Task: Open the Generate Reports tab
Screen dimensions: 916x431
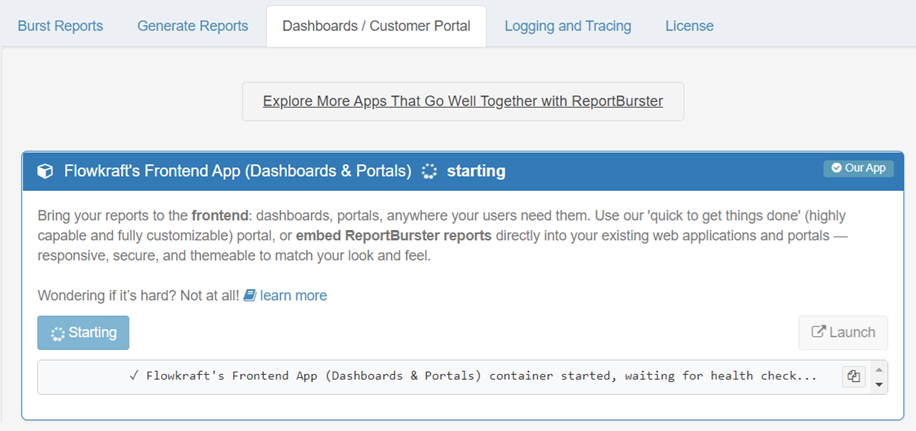Action: click(193, 26)
